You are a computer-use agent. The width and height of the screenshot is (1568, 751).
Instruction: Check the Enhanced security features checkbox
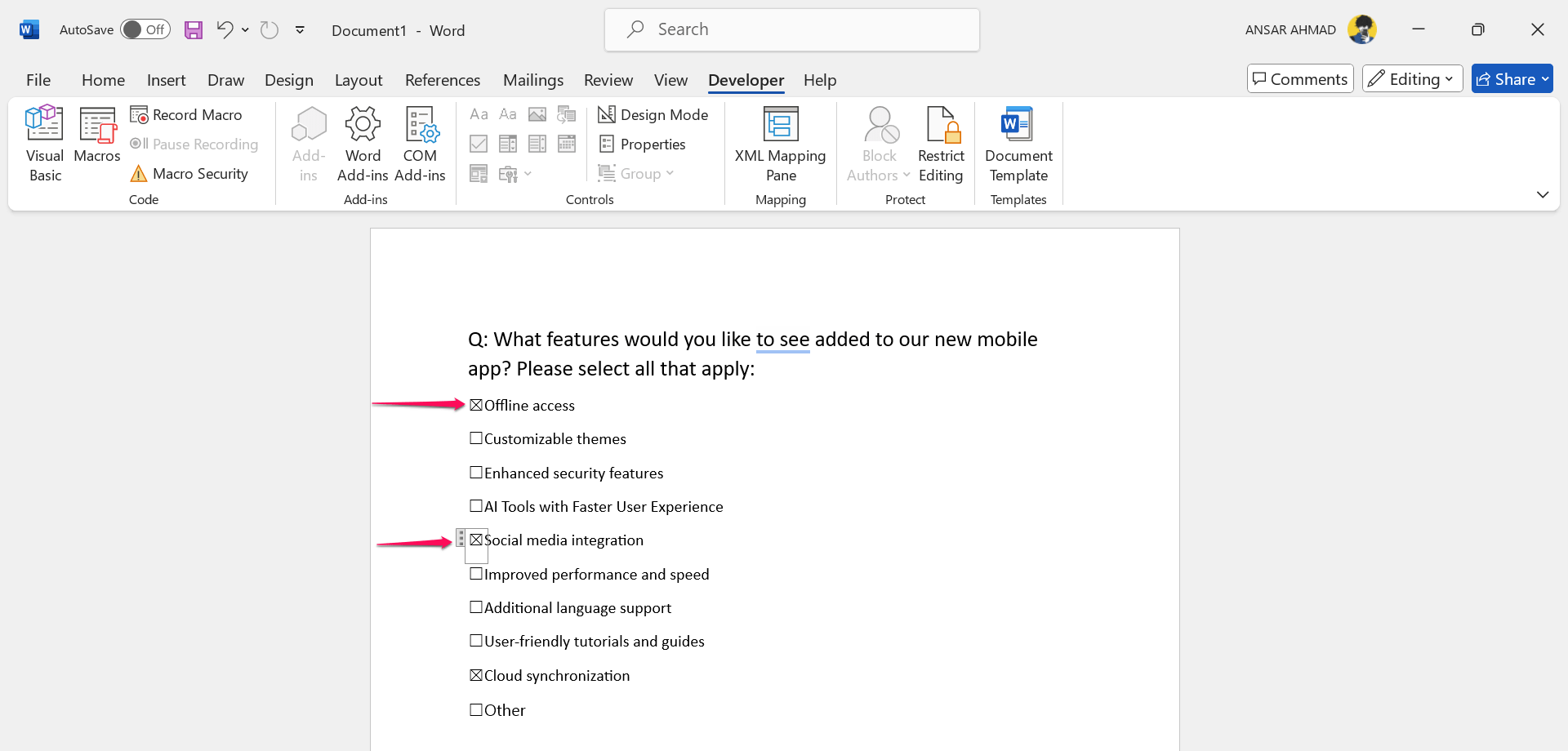tap(476, 473)
